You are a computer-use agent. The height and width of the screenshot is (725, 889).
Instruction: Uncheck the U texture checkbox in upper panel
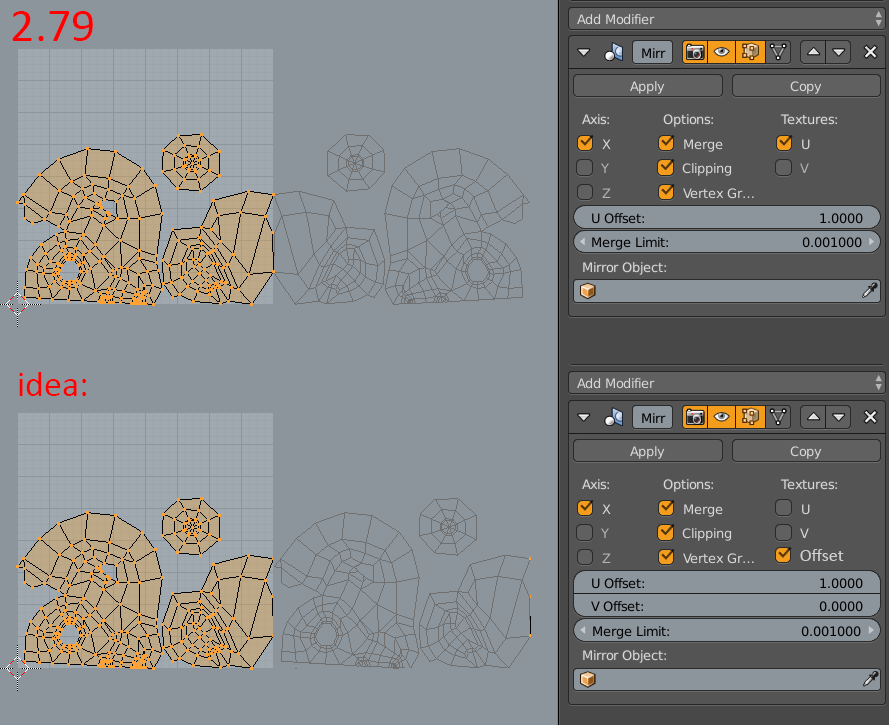tap(784, 143)
